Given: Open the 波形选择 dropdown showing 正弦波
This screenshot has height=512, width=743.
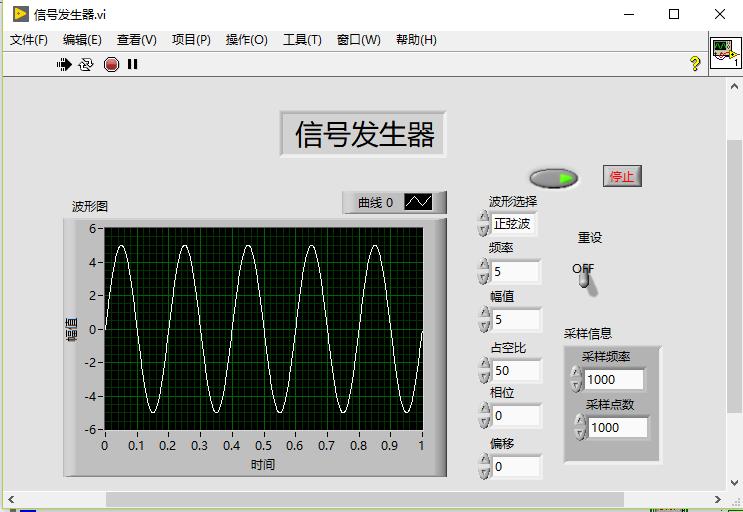Looking at the screenshot, I should coord(514,224).
